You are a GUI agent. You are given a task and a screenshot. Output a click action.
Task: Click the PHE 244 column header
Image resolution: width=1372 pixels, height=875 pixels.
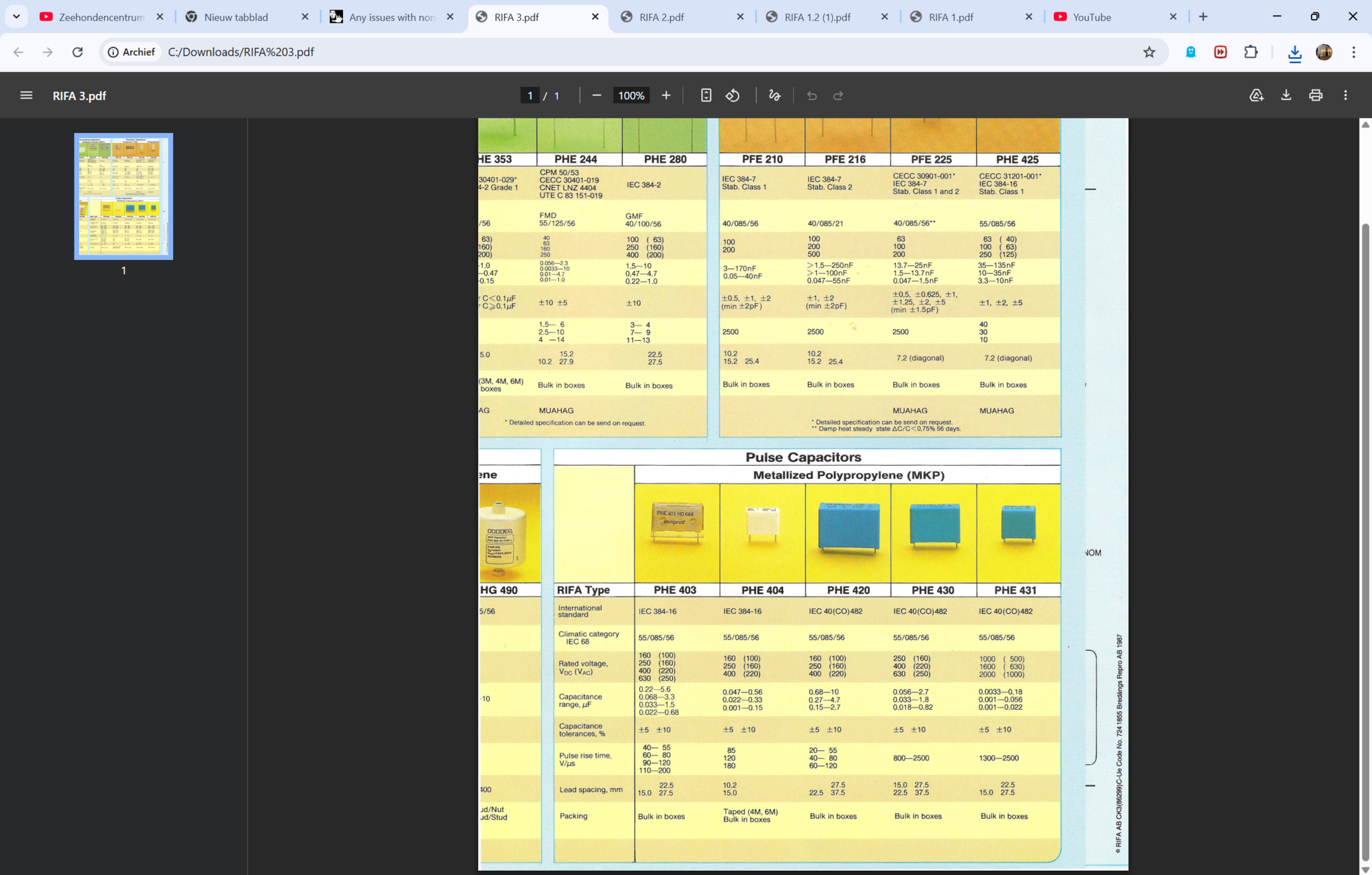click(576, 159)
